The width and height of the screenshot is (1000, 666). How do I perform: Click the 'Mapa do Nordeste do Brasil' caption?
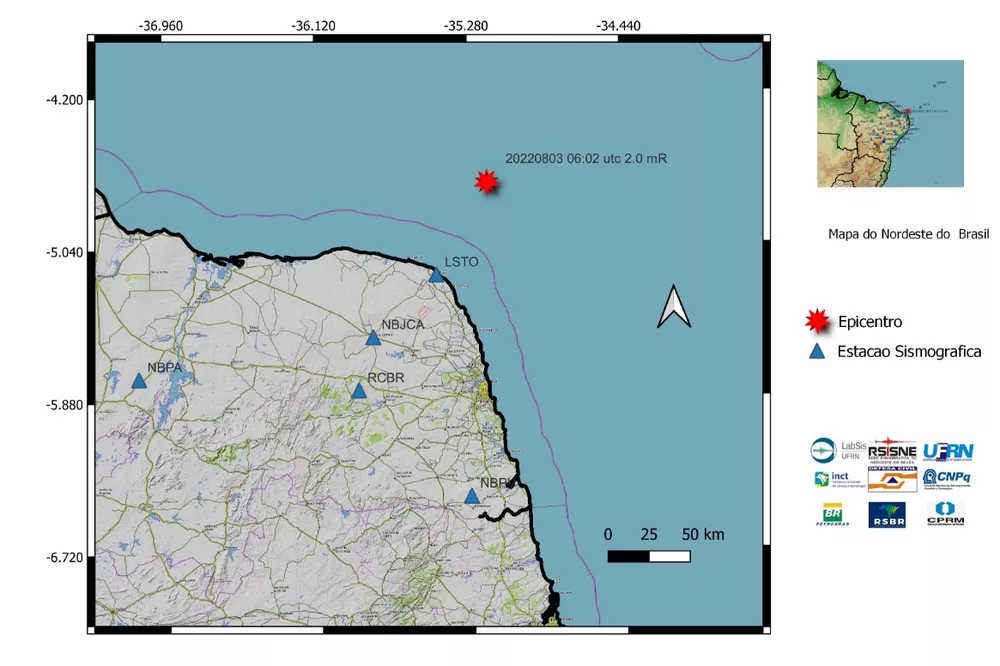[x=908, y=234]
